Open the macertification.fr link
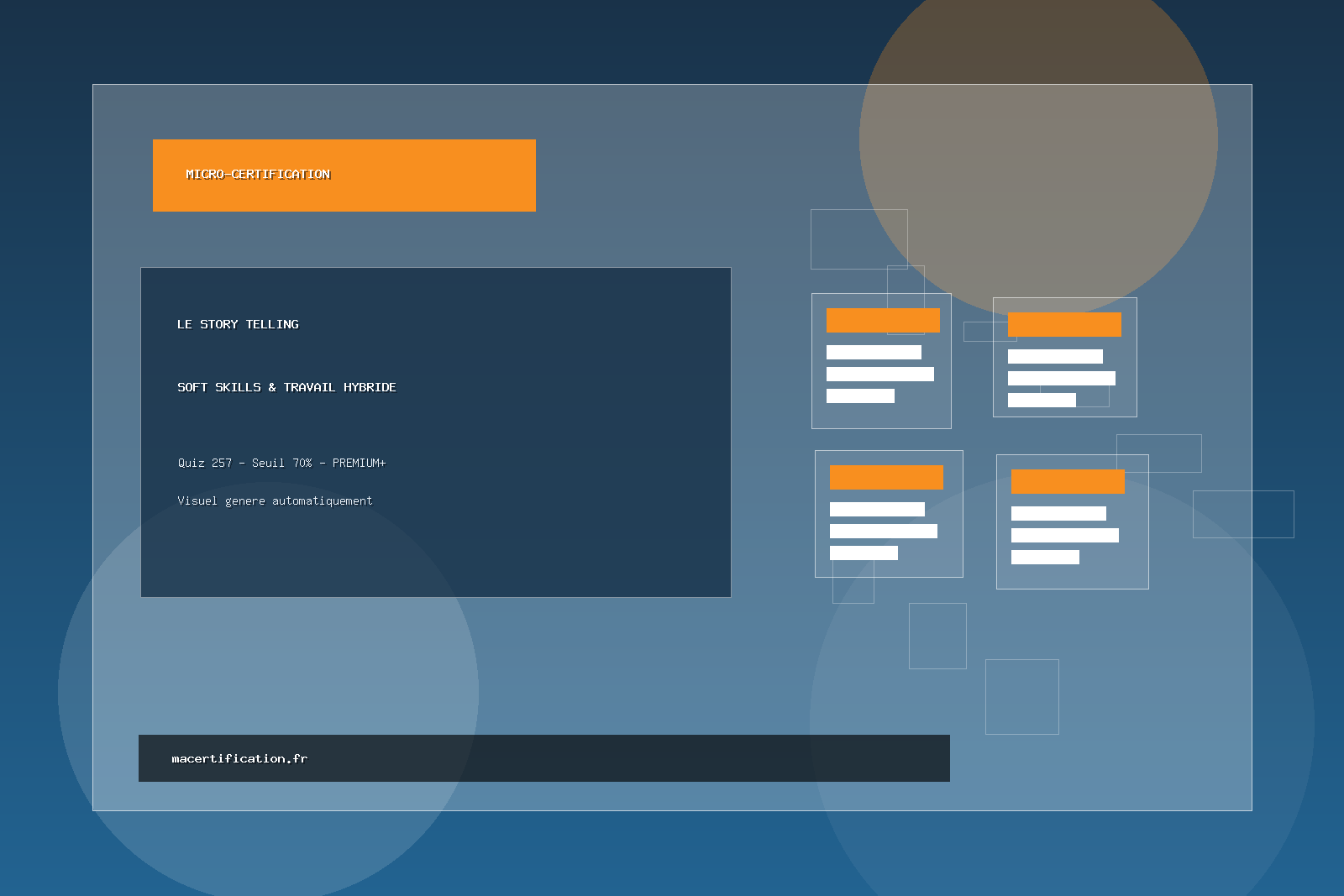This screenshot has height=896, width=1344. 239,758
